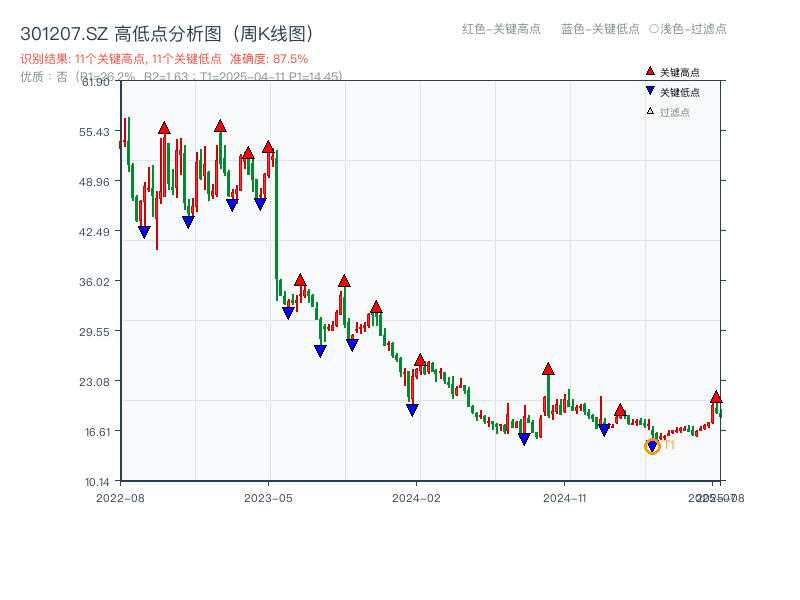Click the red triangle near the 2024-11 rebound
The width and height of the screenshot is (800, 600).
pos(548,368)
